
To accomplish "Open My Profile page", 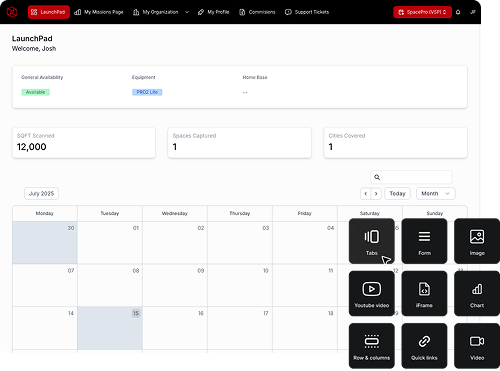I will click(x=214, y=12).
